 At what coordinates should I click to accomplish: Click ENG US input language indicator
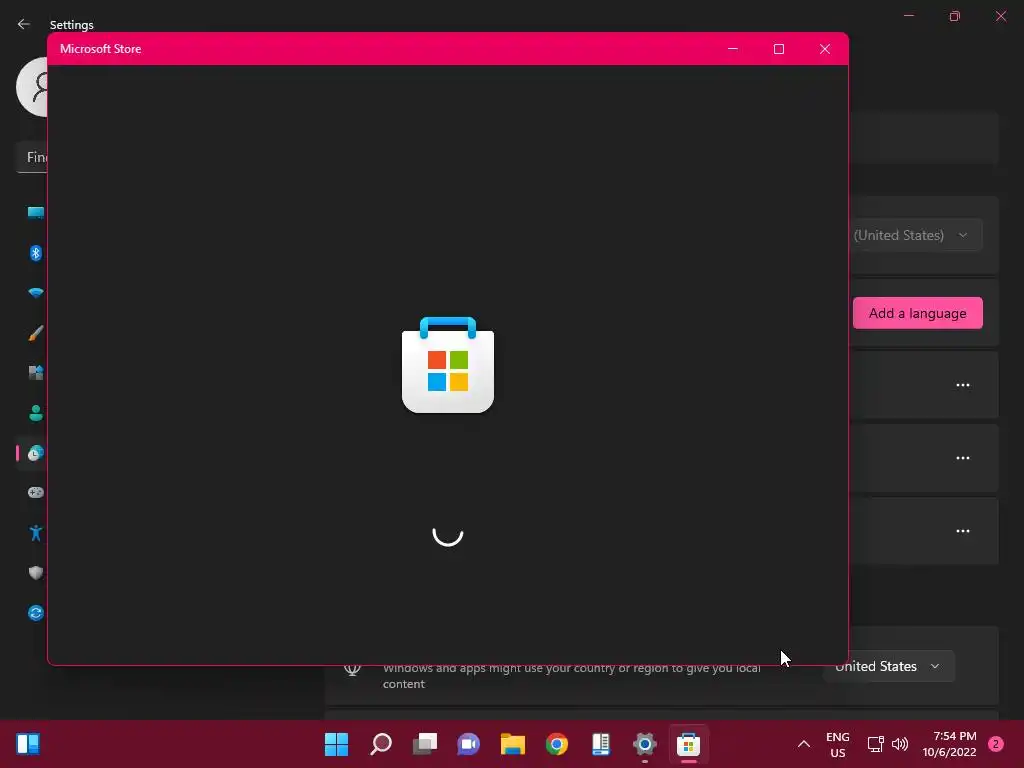(838, 744)
